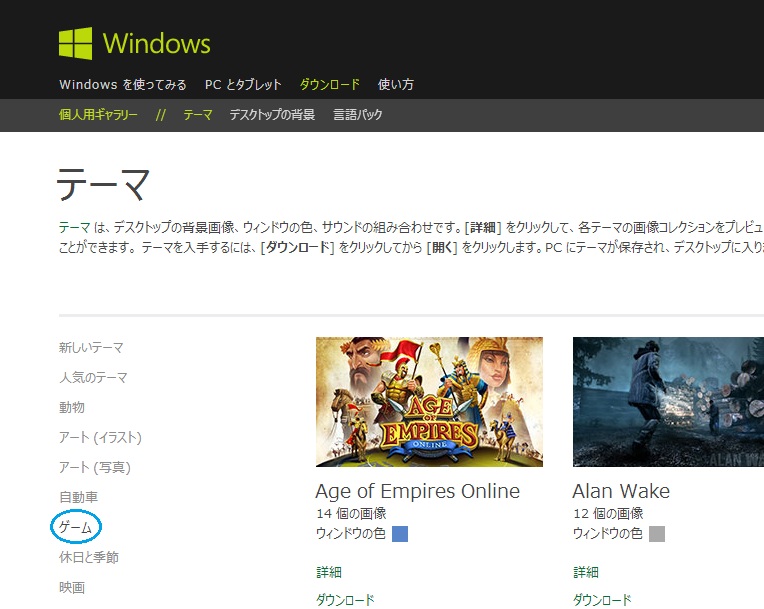The width and height of the screenshot is (764, 609).
Task: Switch to the 言語パック tab
Action: click(x=358, y=115)
